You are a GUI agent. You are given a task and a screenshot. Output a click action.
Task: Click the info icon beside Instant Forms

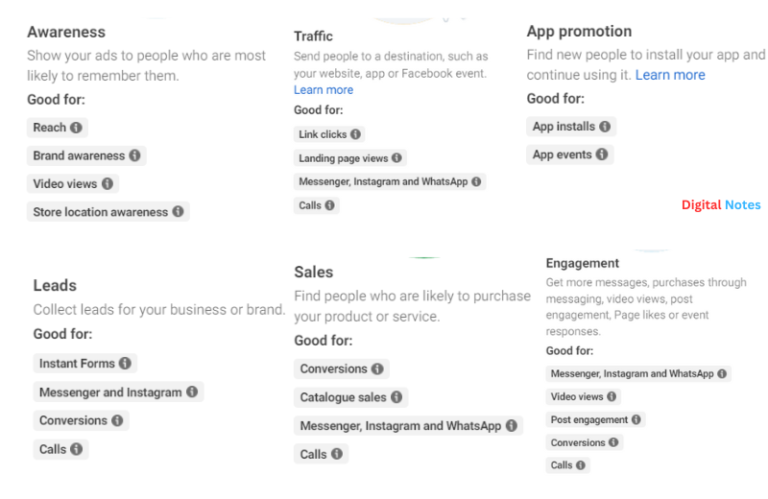[x=125, y=363]
